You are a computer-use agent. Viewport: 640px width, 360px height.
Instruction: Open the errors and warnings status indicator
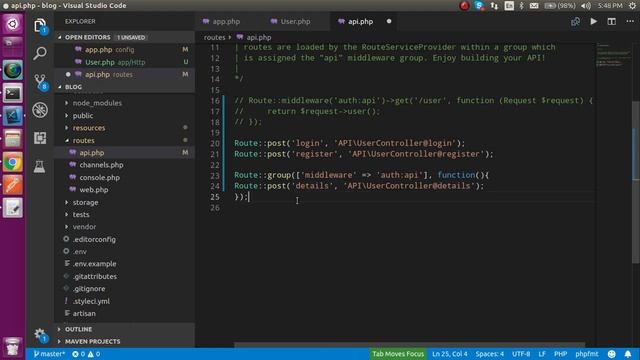86,354
